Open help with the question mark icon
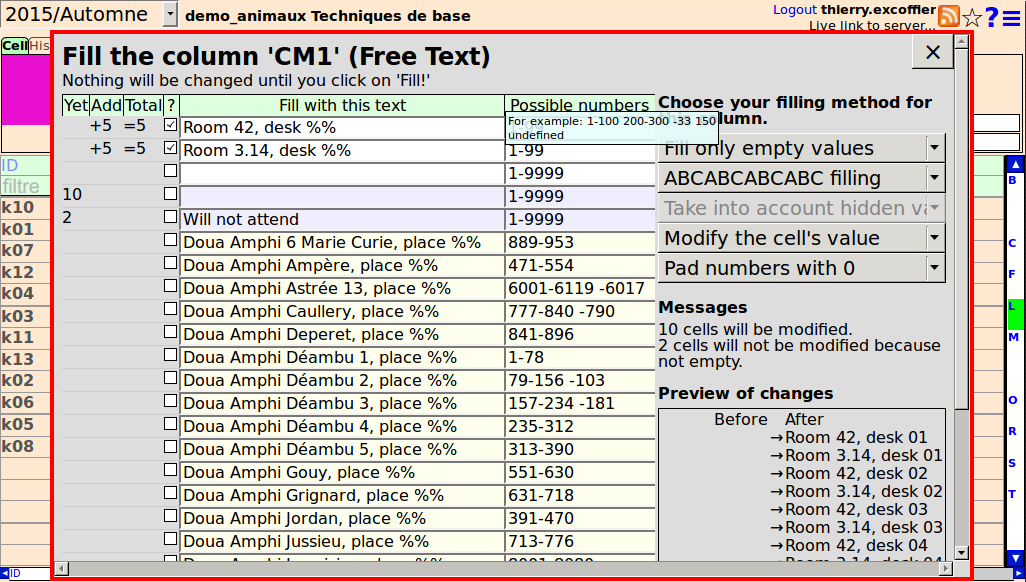This screenshot has width=1026, height=582. coord(992,17)
